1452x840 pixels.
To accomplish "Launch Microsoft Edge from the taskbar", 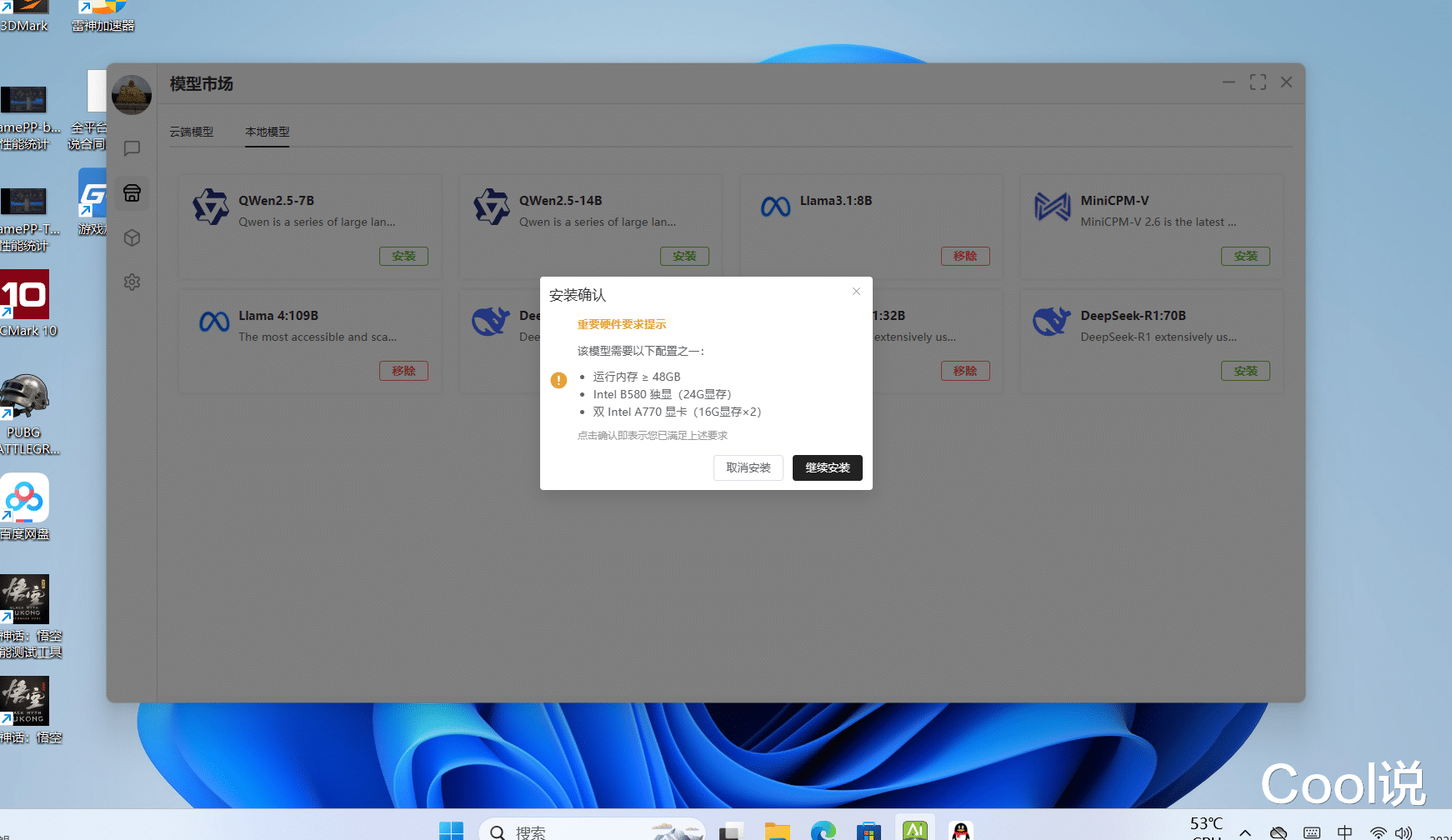I will [824, 831].
